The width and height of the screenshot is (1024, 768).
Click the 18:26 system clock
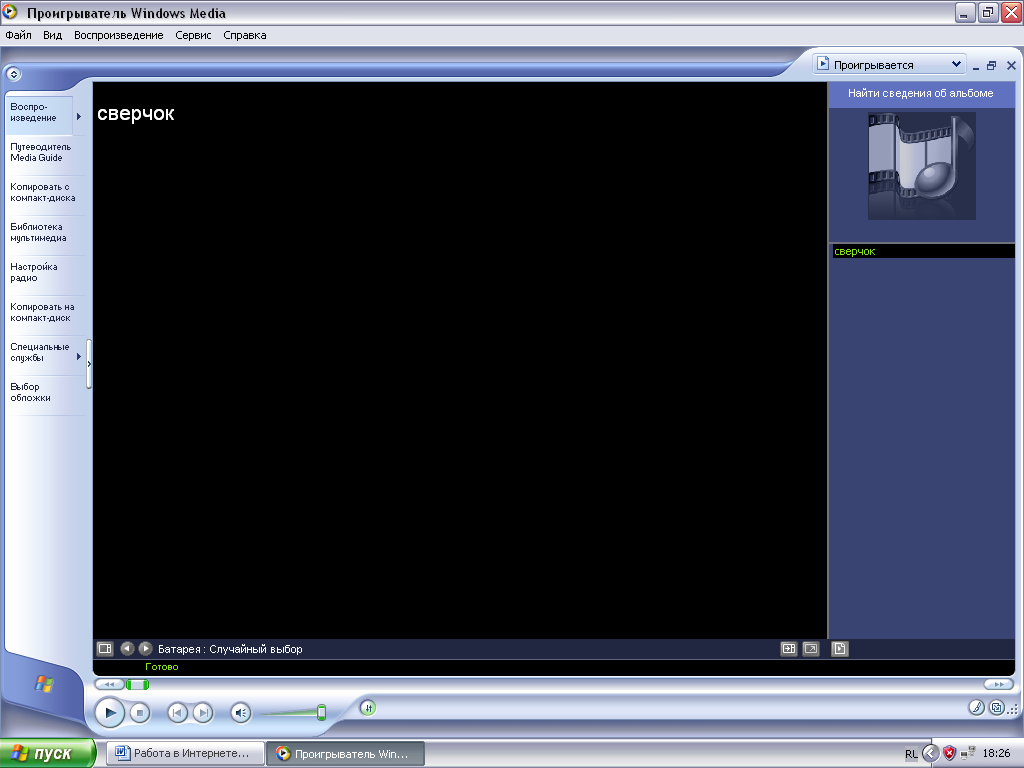996,754
